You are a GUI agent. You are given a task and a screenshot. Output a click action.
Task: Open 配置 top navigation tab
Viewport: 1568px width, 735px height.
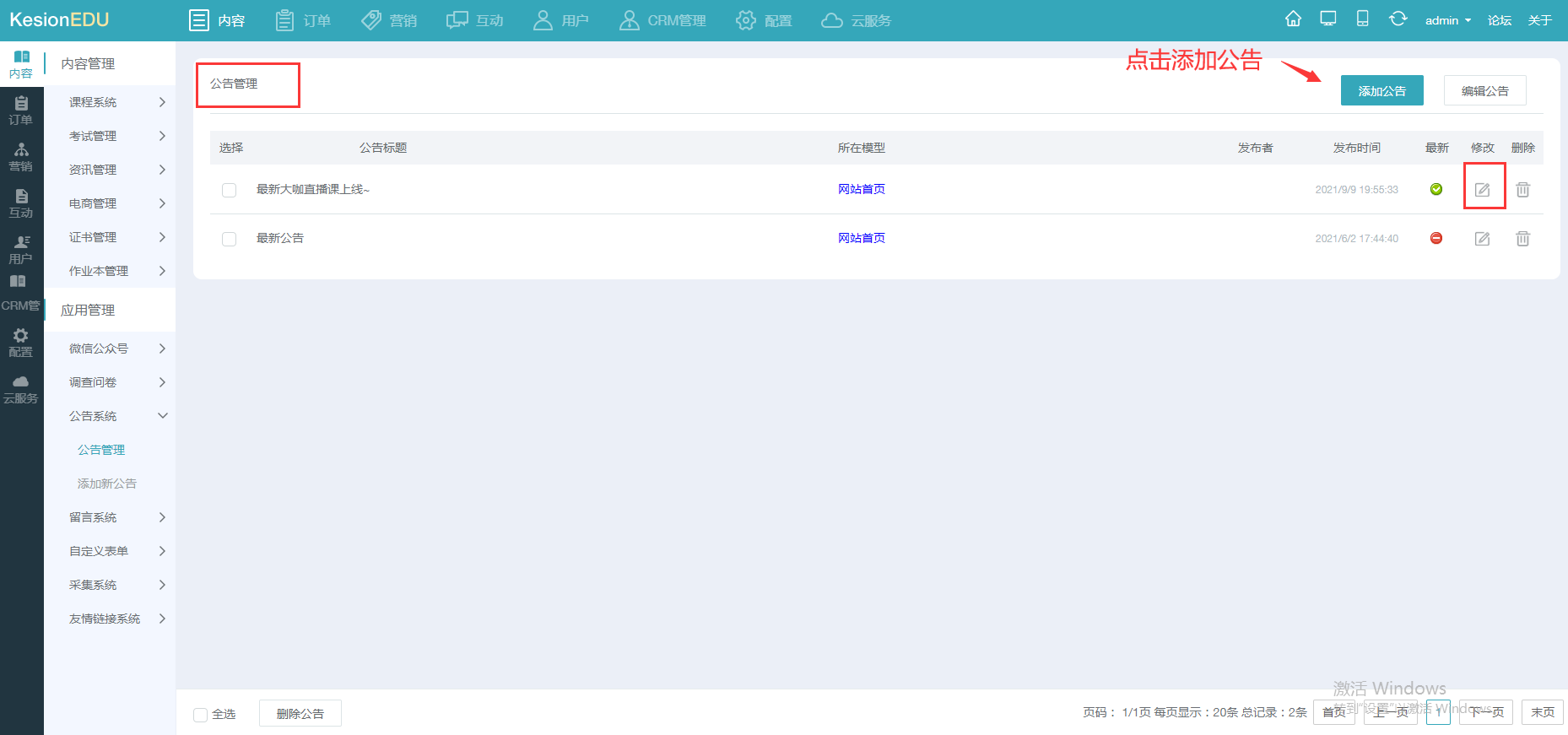[764, 20]
